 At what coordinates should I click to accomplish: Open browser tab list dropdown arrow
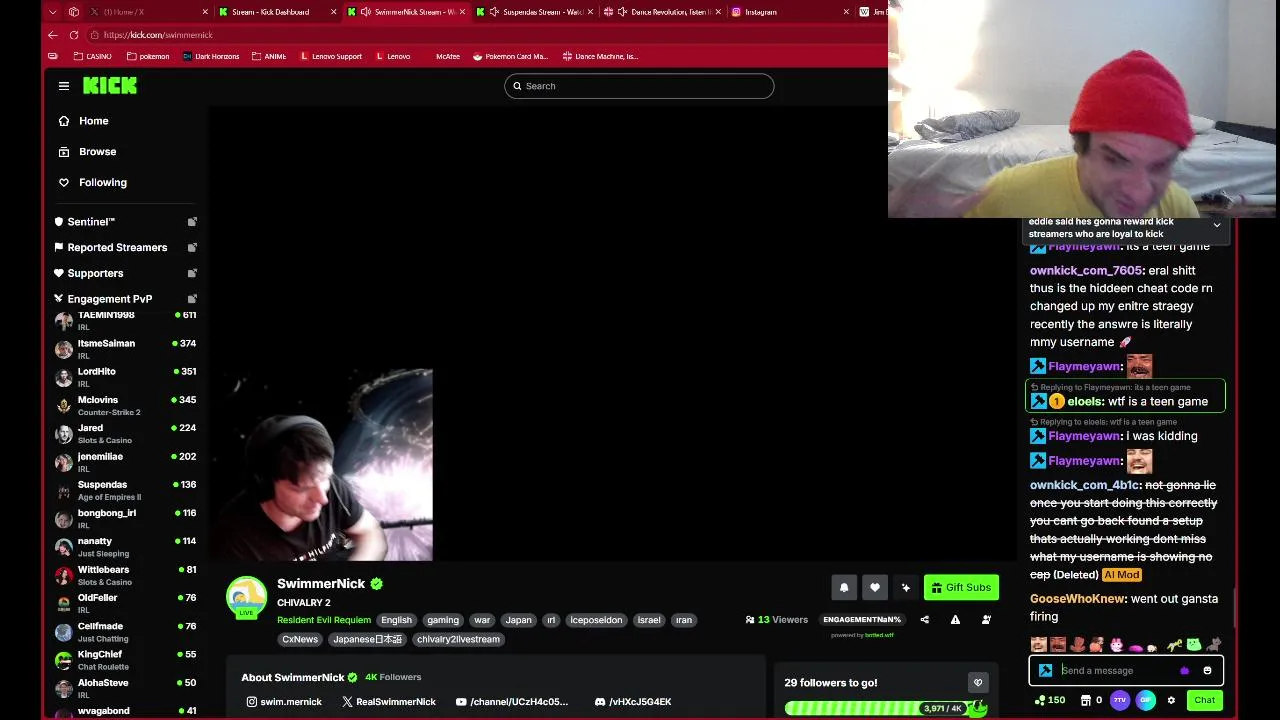pos(53,12)
